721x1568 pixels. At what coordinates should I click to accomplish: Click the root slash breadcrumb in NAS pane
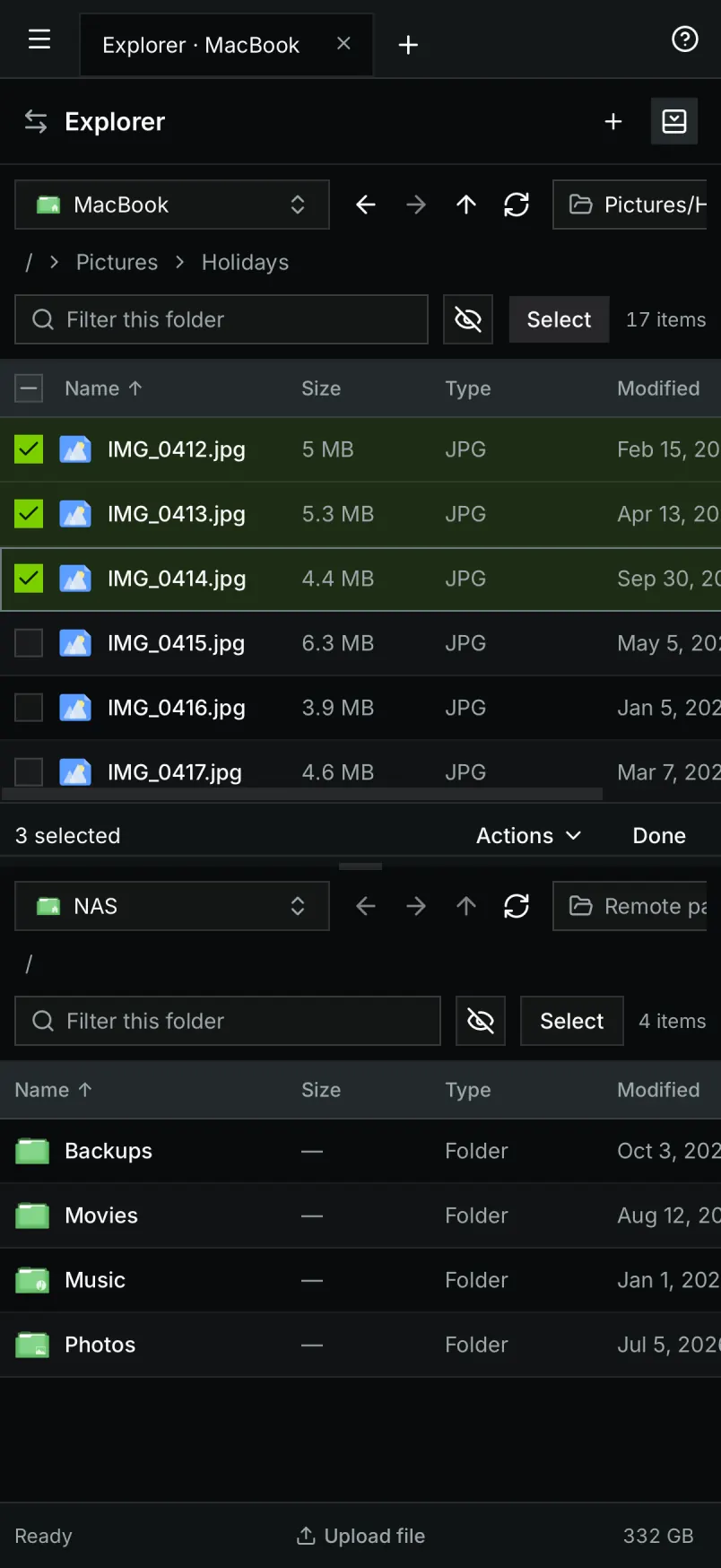coord(29,963)
